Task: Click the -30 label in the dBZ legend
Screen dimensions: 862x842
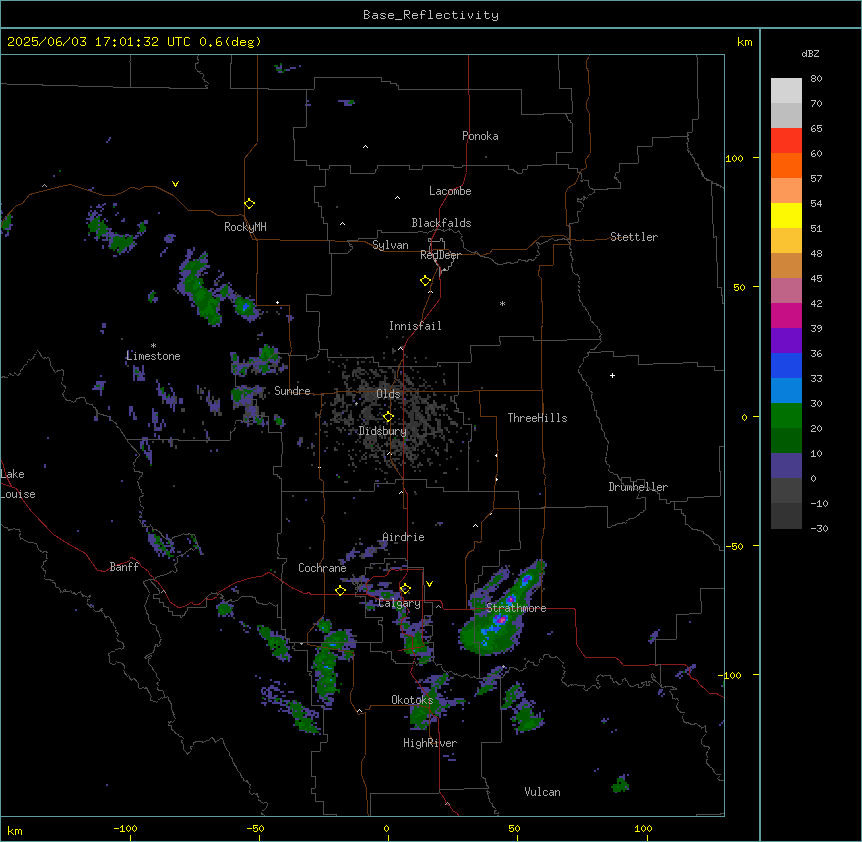Action: coord(819,528)
